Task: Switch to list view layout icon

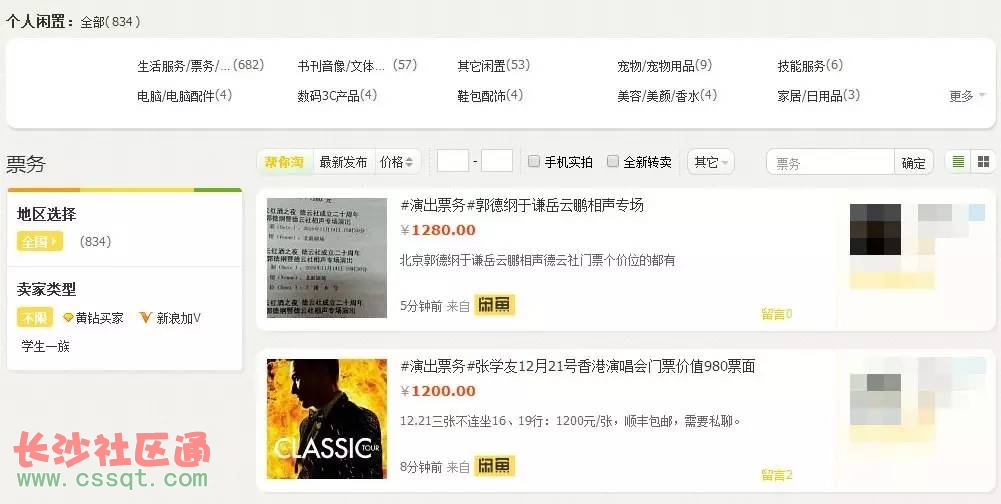Action: [x=958, y=162]
